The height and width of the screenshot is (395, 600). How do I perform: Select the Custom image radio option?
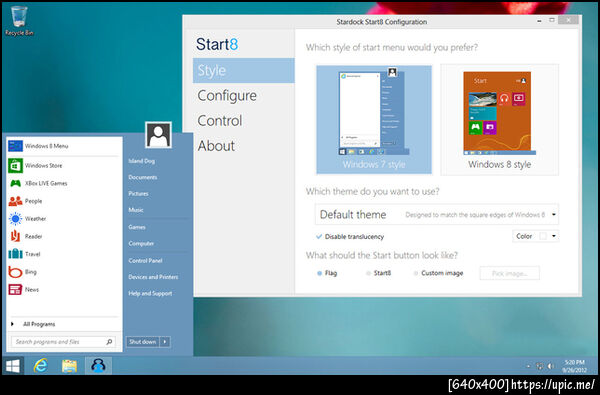coord(416,273)
